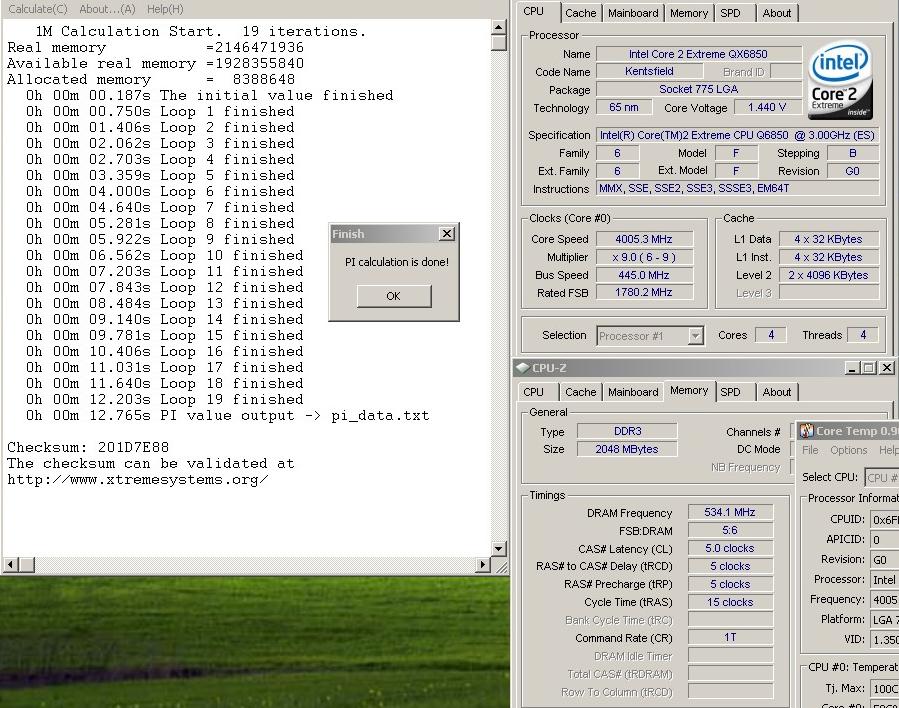
Task: Switch to the Mainboard tab in the CPU-Z Memory window
Action: 633,392
